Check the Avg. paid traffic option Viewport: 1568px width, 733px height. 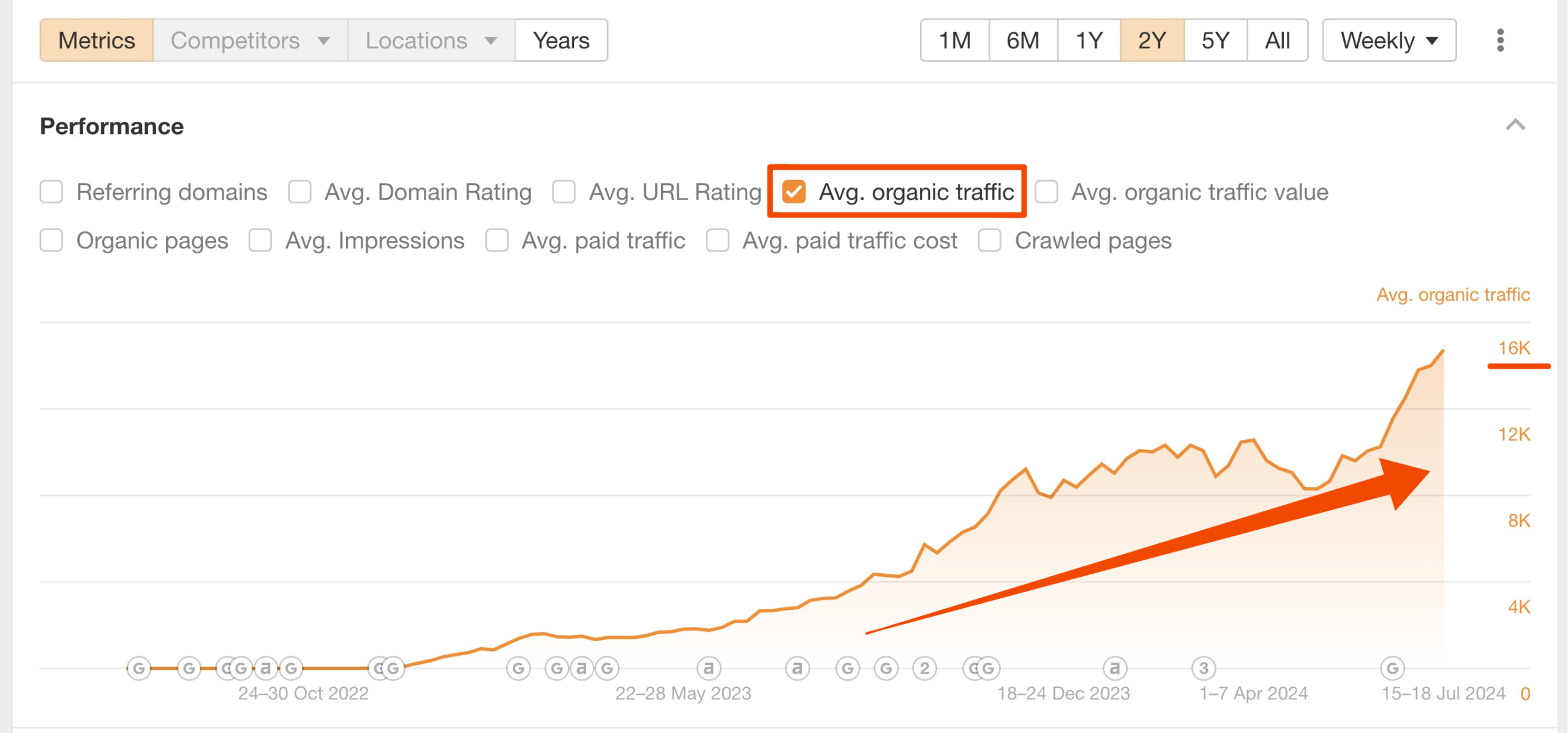(496, 240)
